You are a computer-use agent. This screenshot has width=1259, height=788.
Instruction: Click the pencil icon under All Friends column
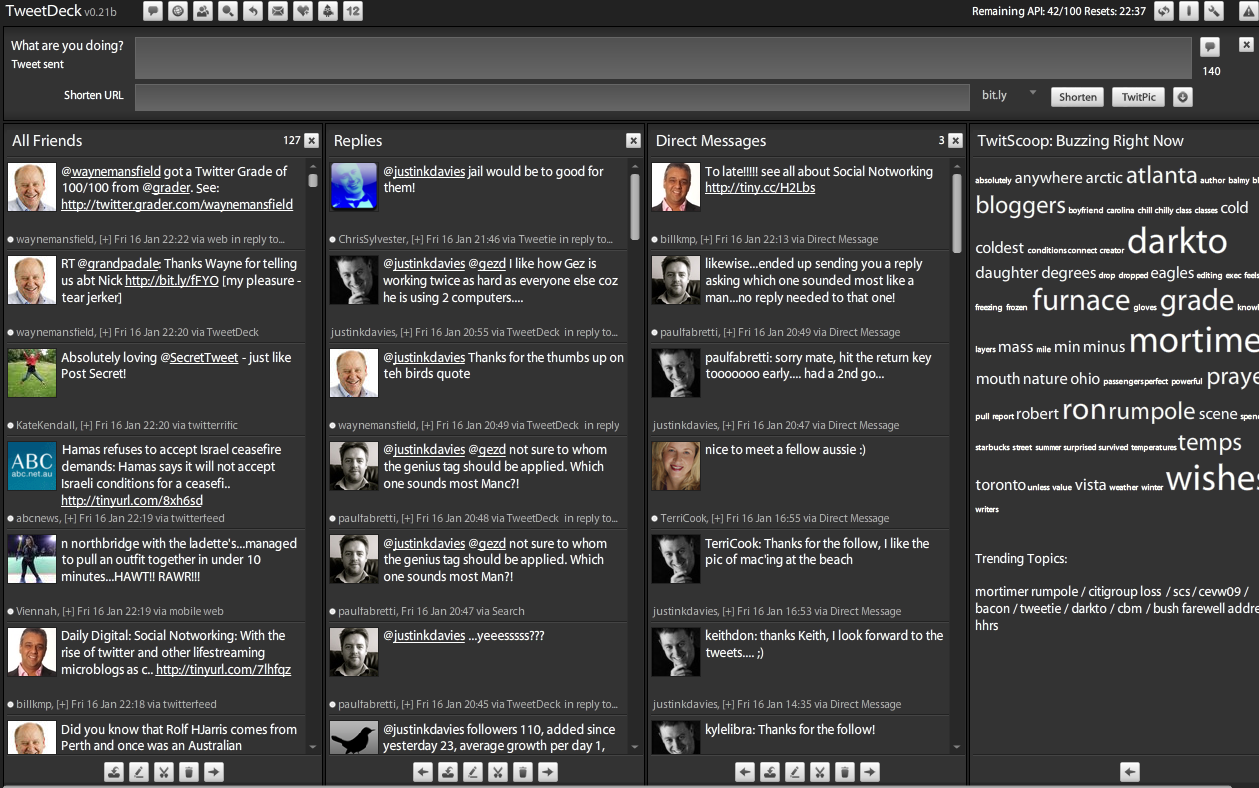point(139,772)
